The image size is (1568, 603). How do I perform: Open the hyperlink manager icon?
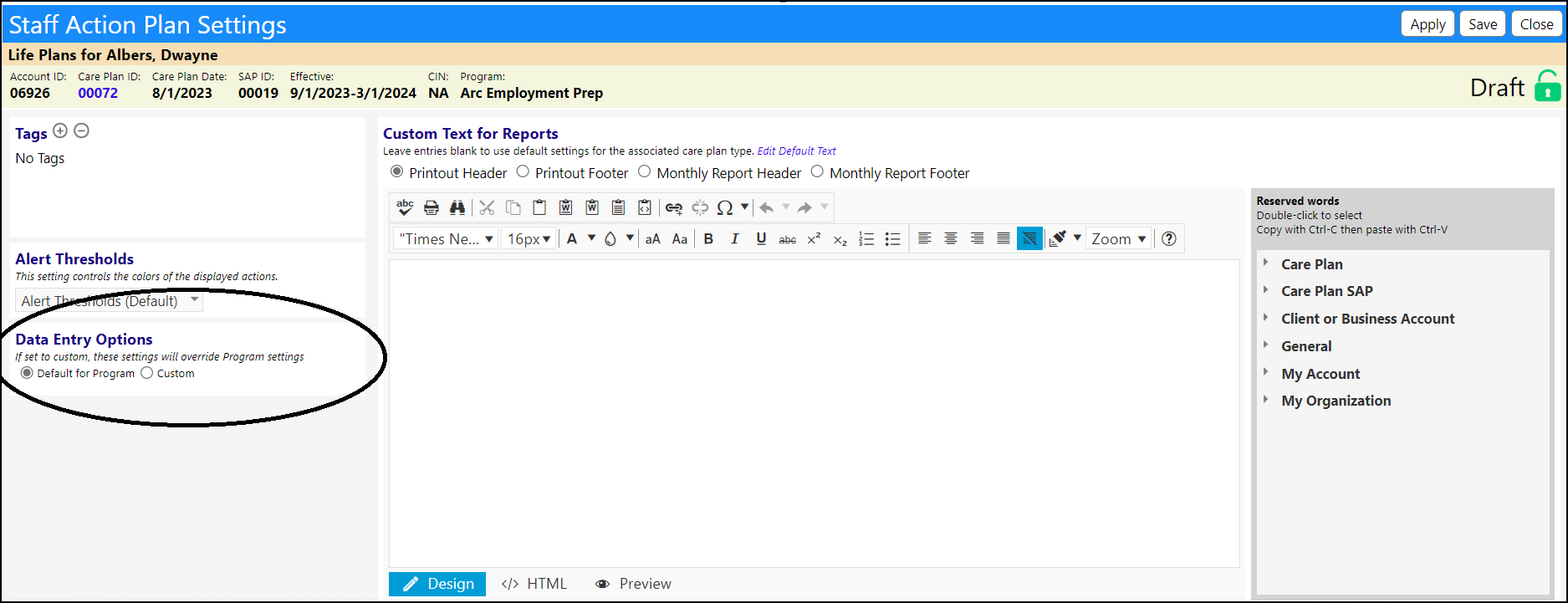tap(674, 207)
